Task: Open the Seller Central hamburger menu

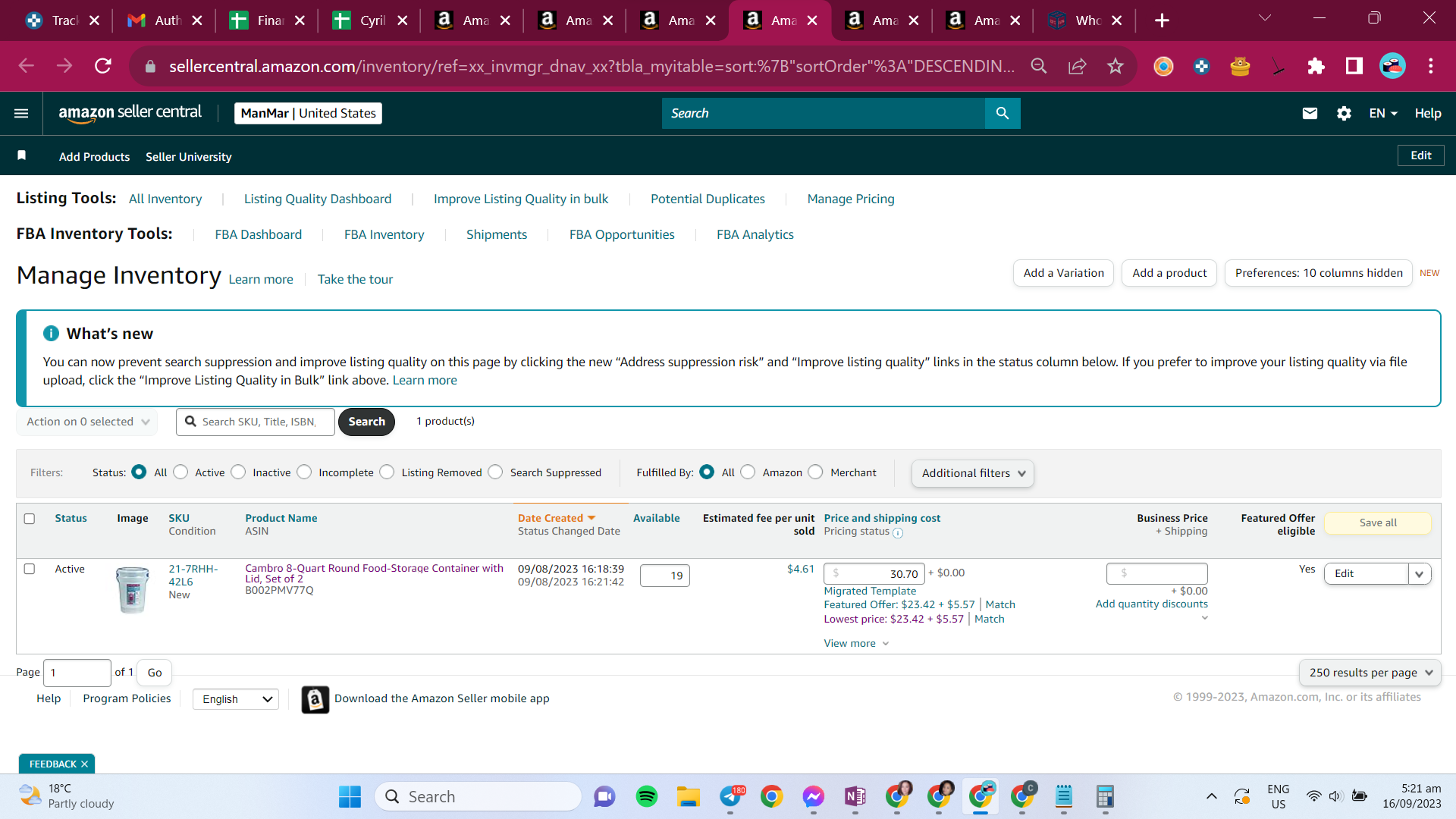Action: click(x=21, y=113)
